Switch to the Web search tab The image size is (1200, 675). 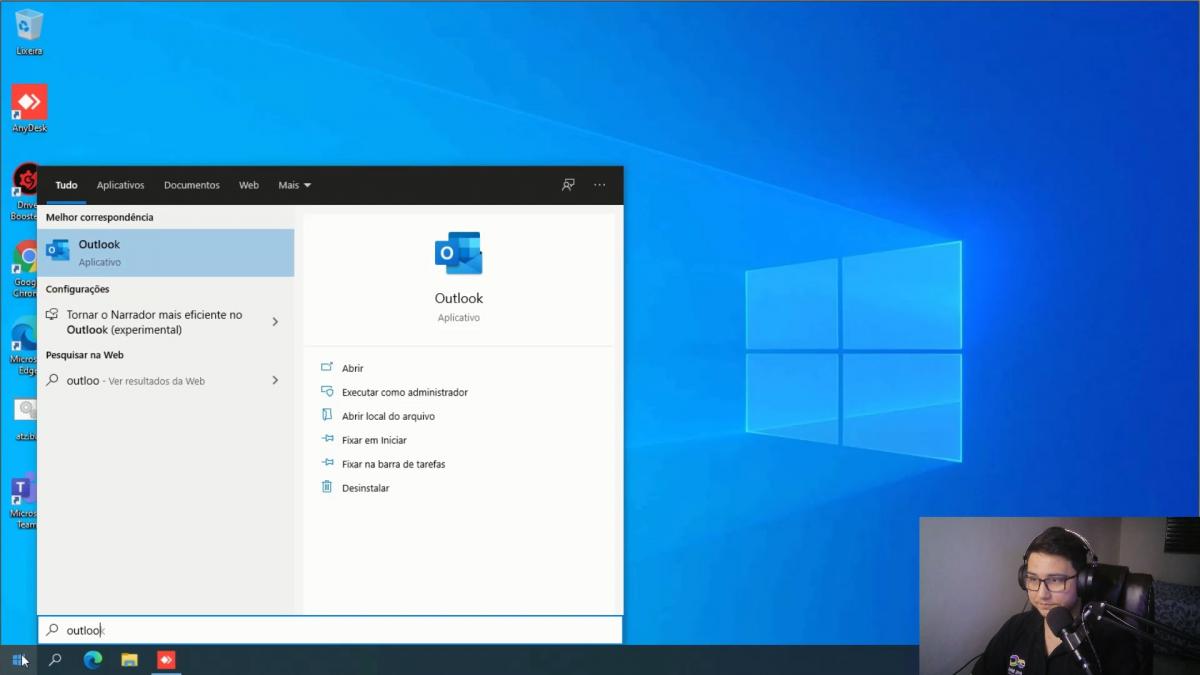(249, 185)
